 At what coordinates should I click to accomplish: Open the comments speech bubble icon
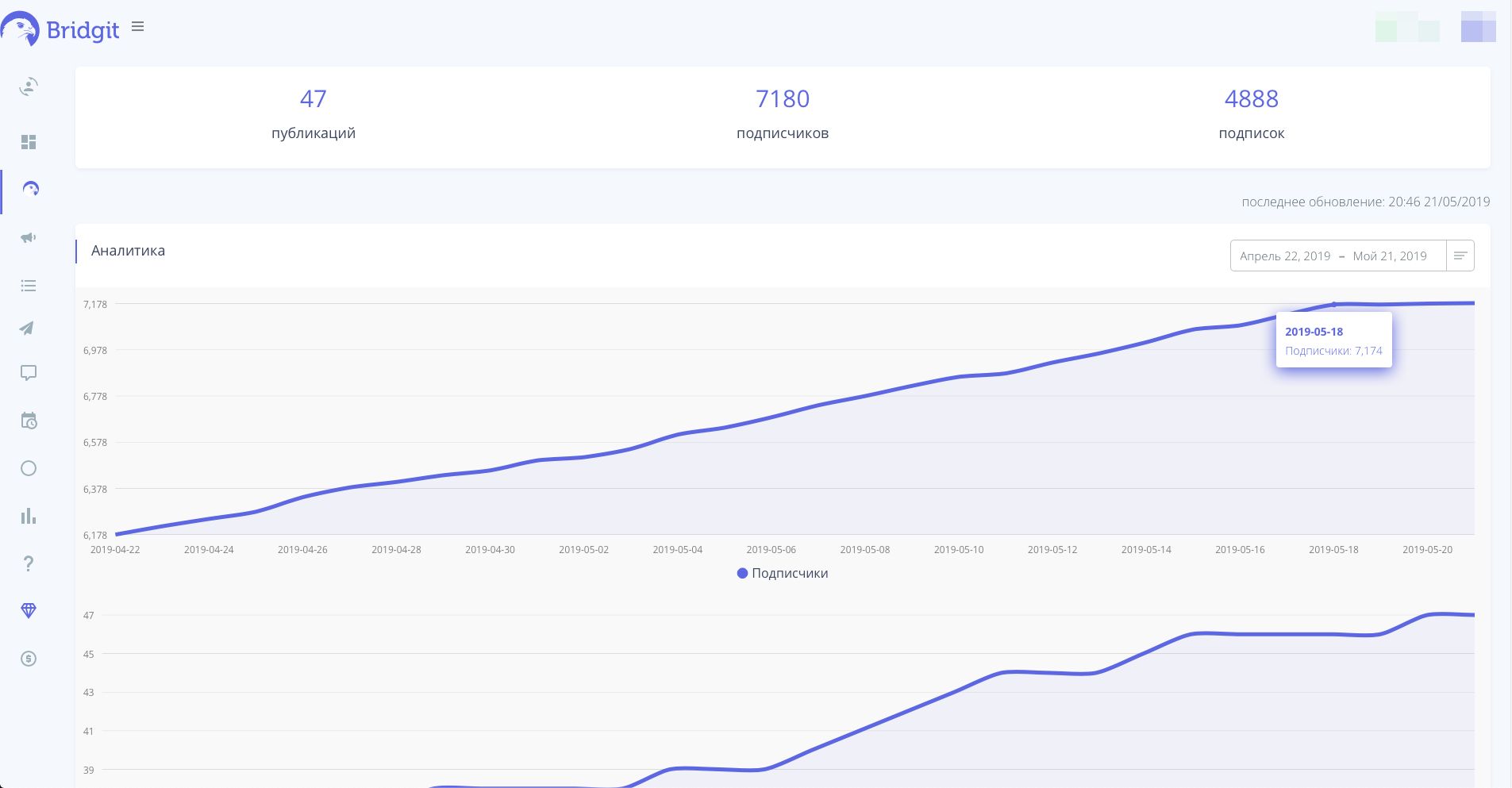[x=29, y=373]
